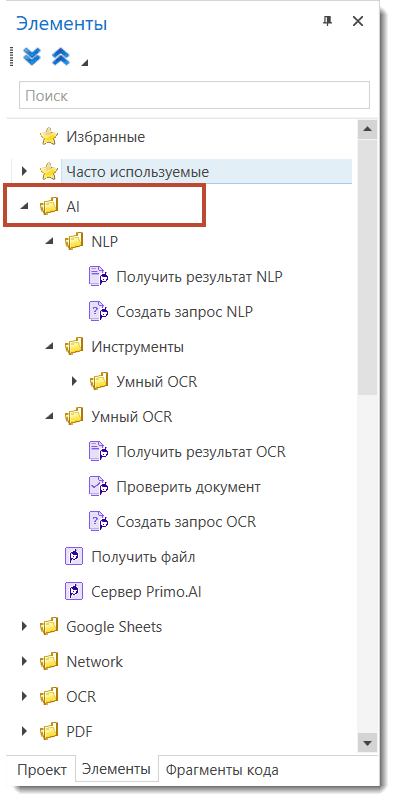This screenshot has width=395, height=801.
Task: Expand the Google Sheets folder
Action: coord(24,626)
